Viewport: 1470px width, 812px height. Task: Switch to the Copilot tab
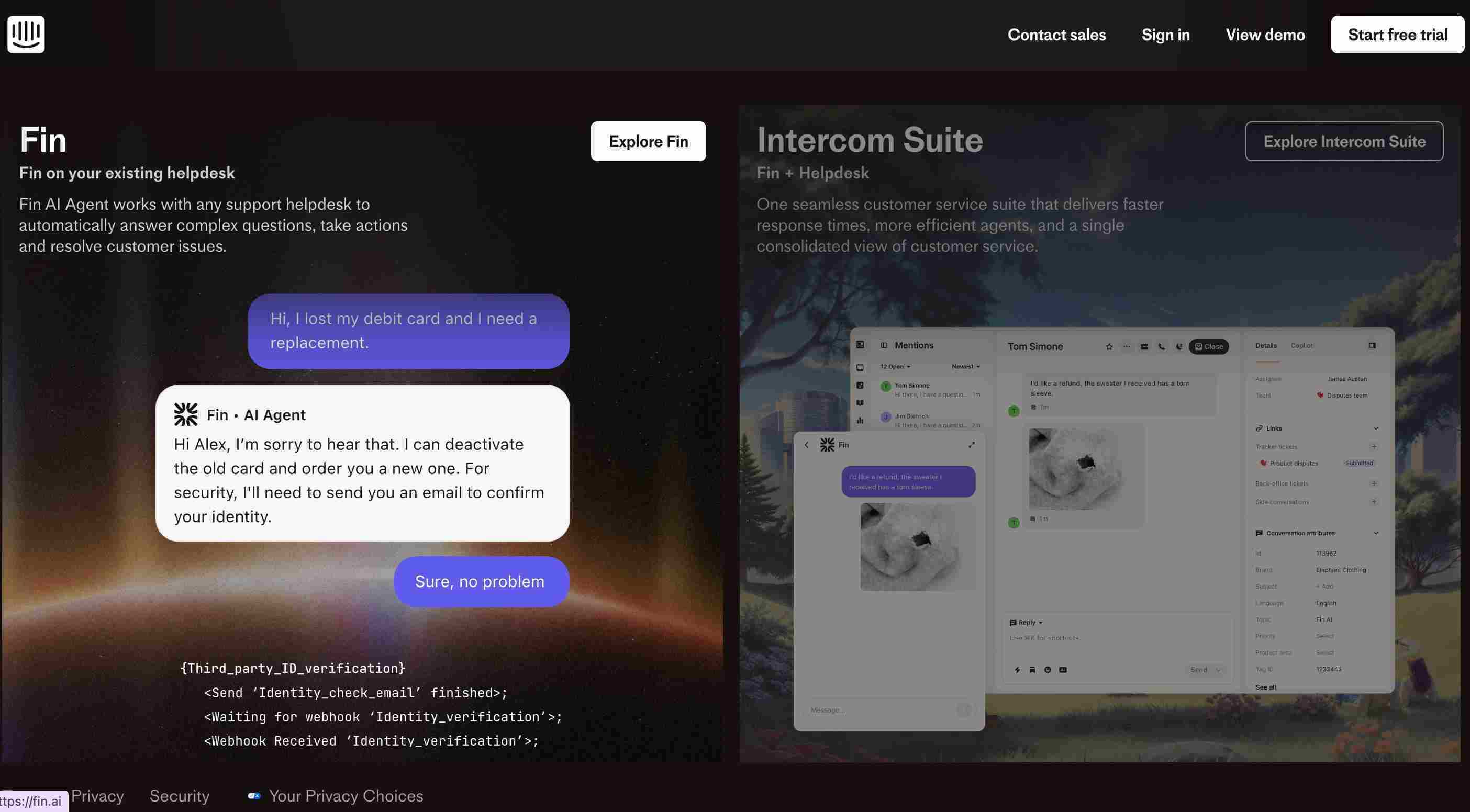point(1301,345)
